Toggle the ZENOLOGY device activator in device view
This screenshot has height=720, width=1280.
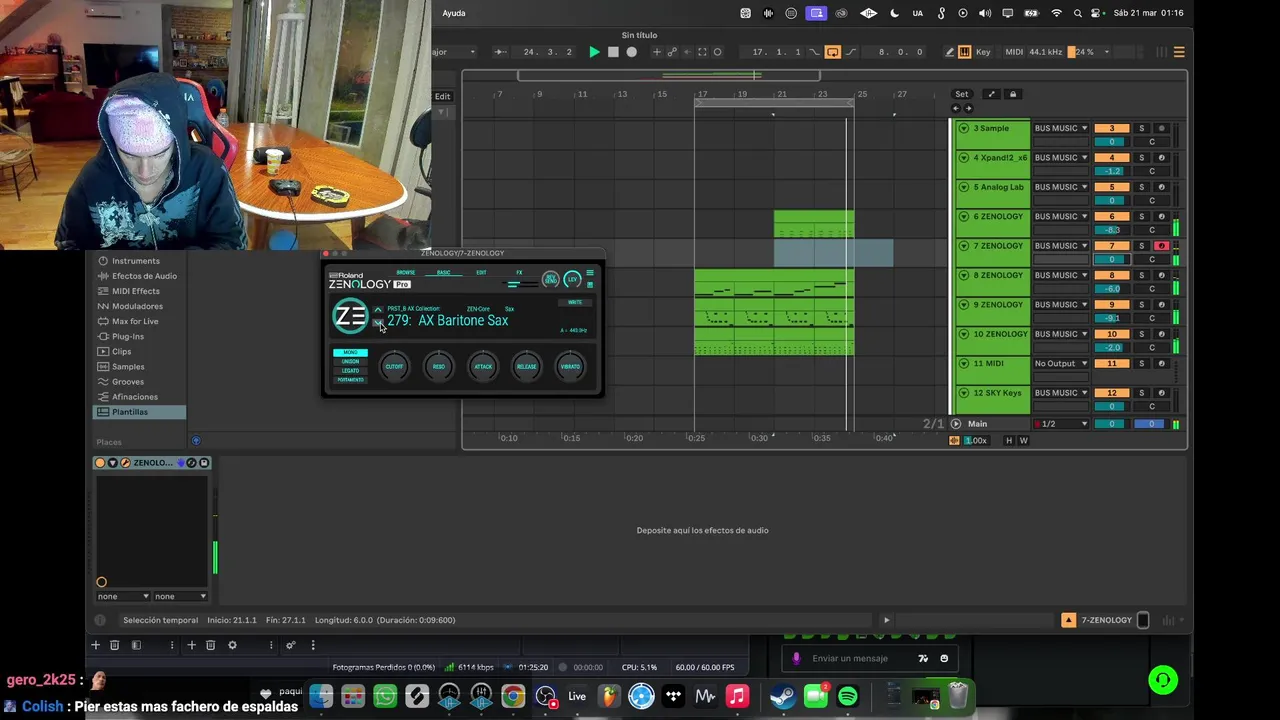coord(100,463)
